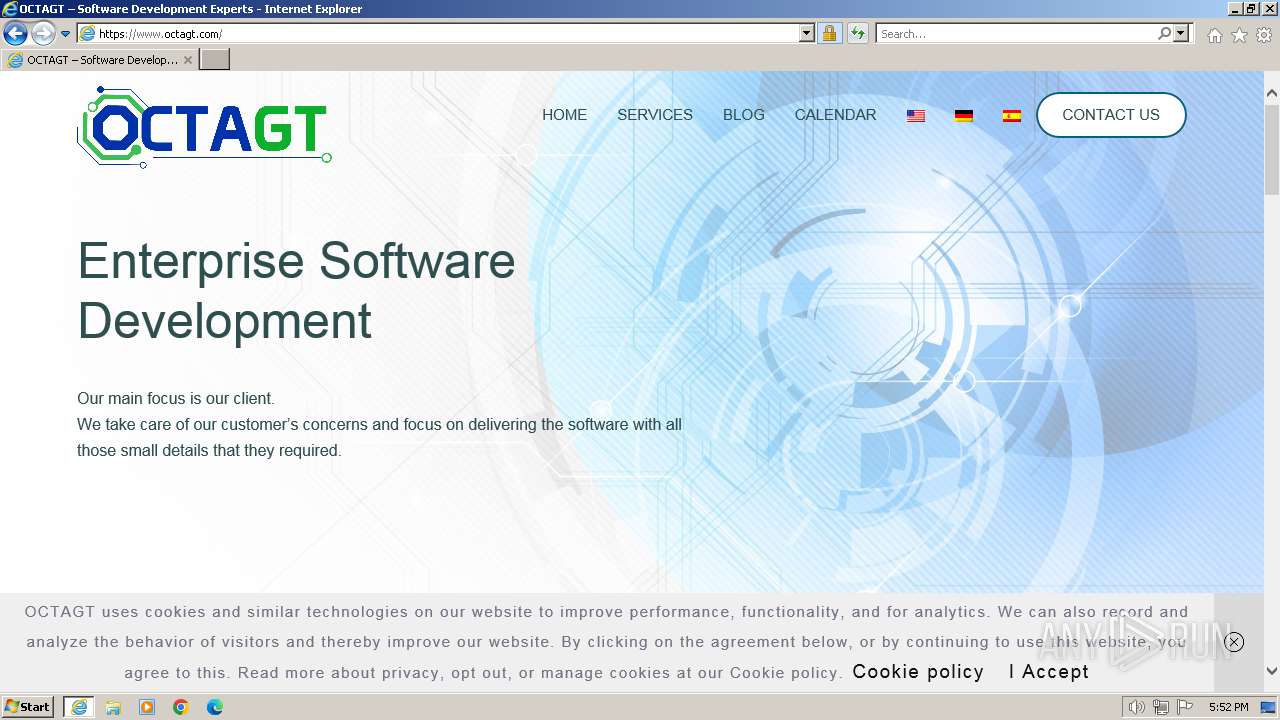Click the Enterprise Software Development heading
The image size is (1280, 720).
[296, 291]
